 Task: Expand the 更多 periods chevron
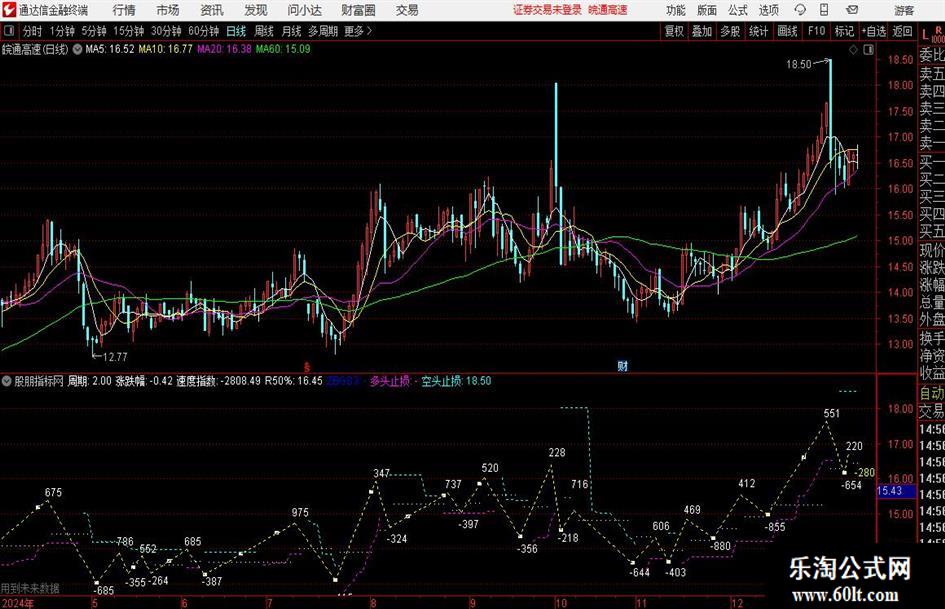359,31
